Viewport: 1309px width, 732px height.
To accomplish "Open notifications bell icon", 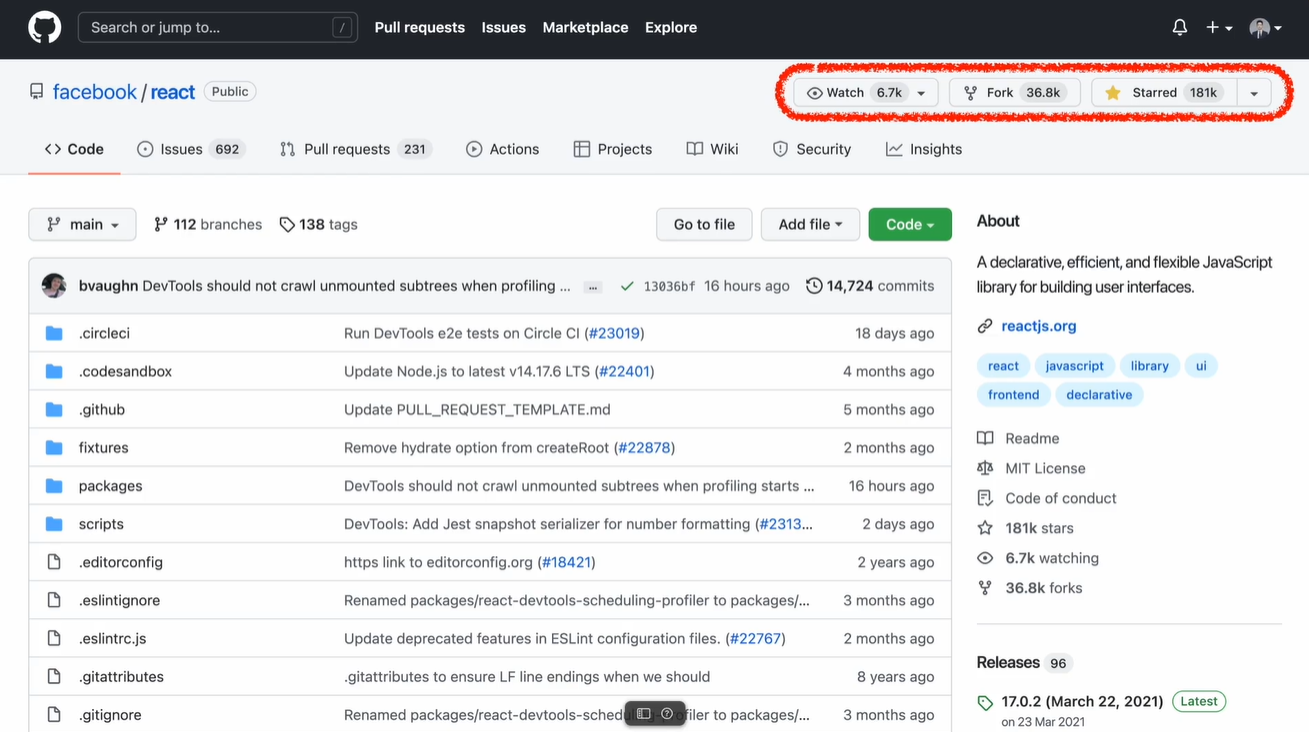I will [1180, 27].
